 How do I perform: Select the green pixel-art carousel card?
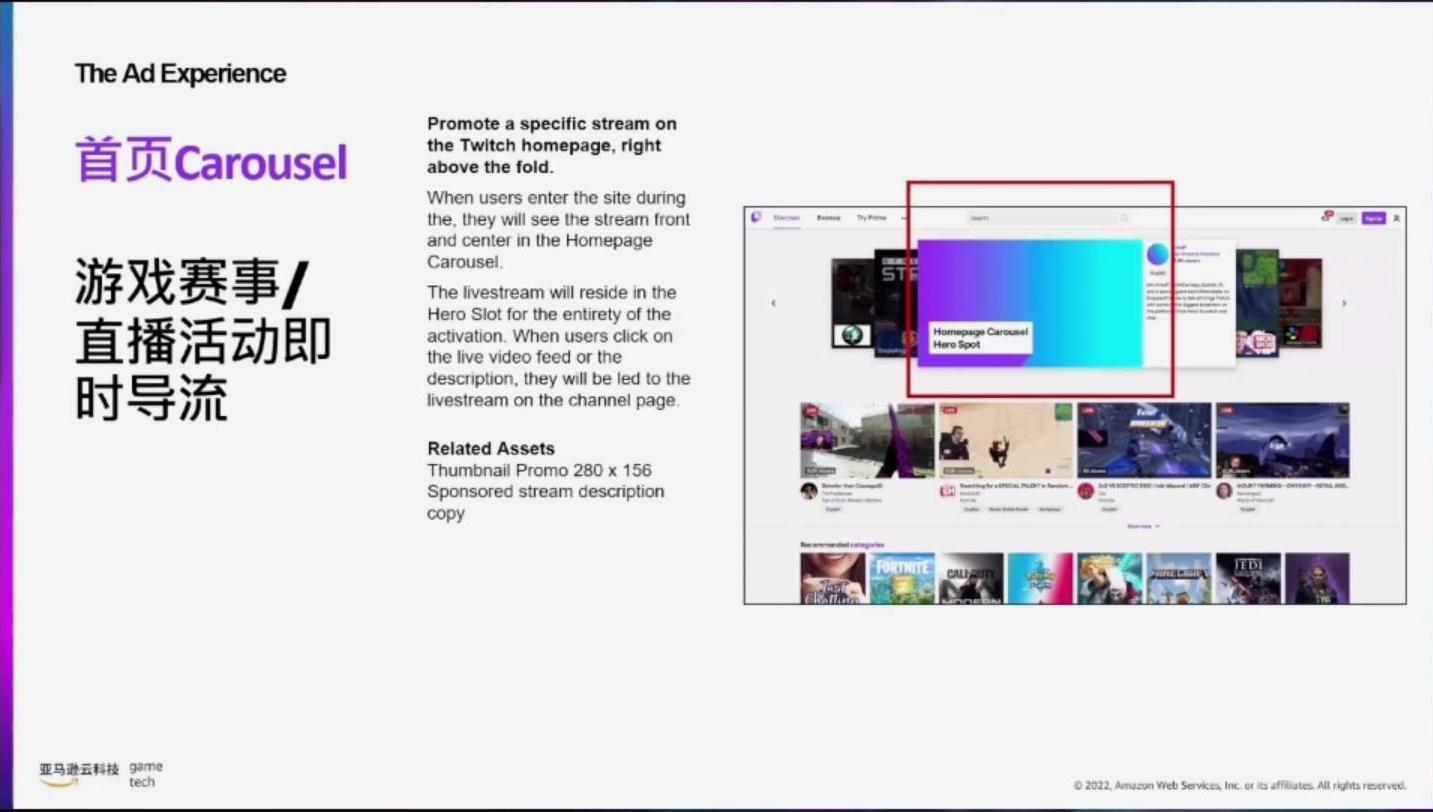click(x=1257, y=303)
